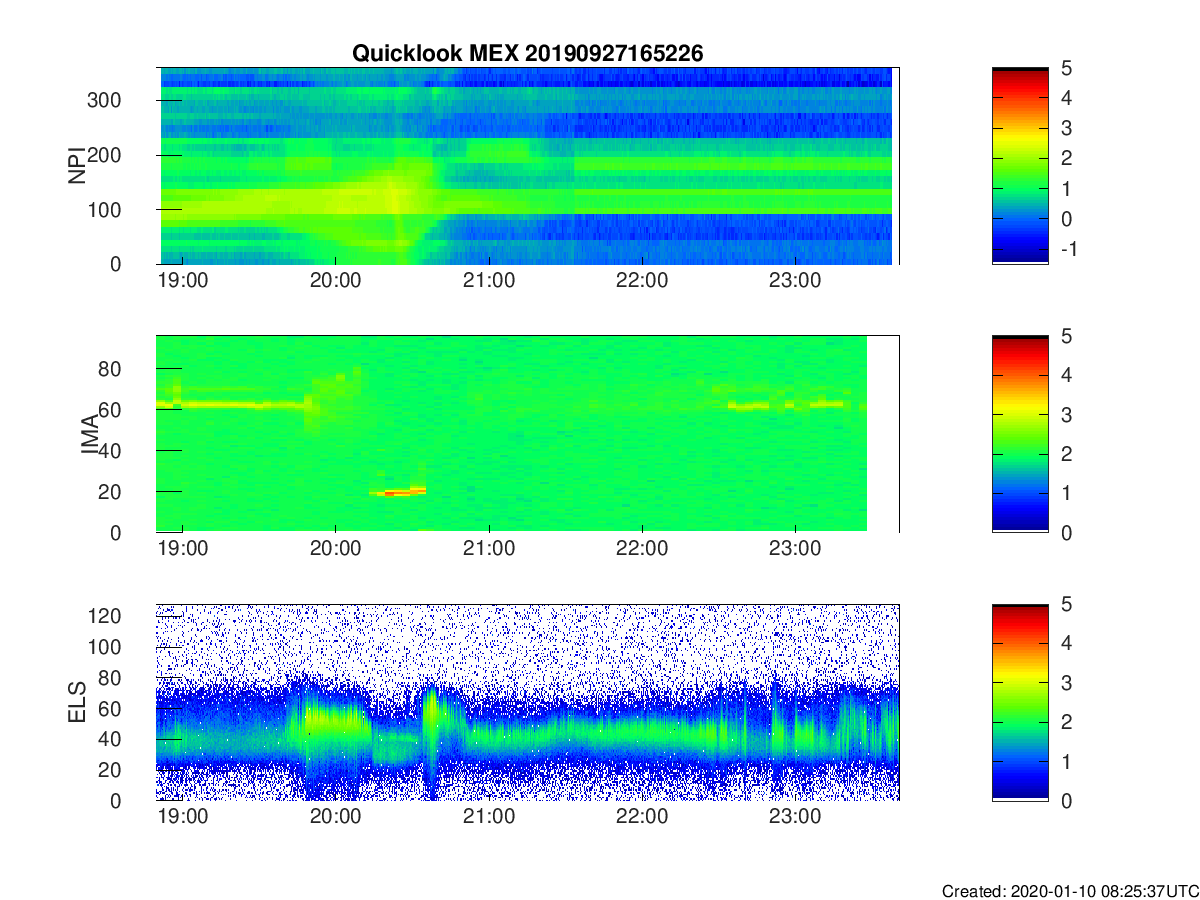Screen dimensions: 1200x900
Task: Select the NPI y-axis label
Action: (76, 166)
